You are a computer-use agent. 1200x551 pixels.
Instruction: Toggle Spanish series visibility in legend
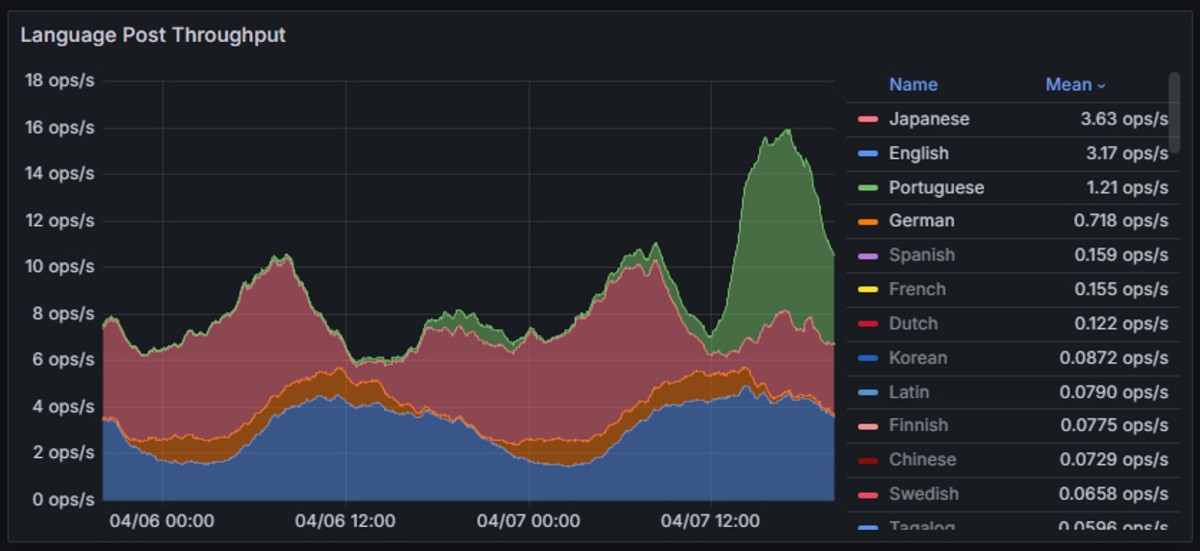tap(921, 255)
